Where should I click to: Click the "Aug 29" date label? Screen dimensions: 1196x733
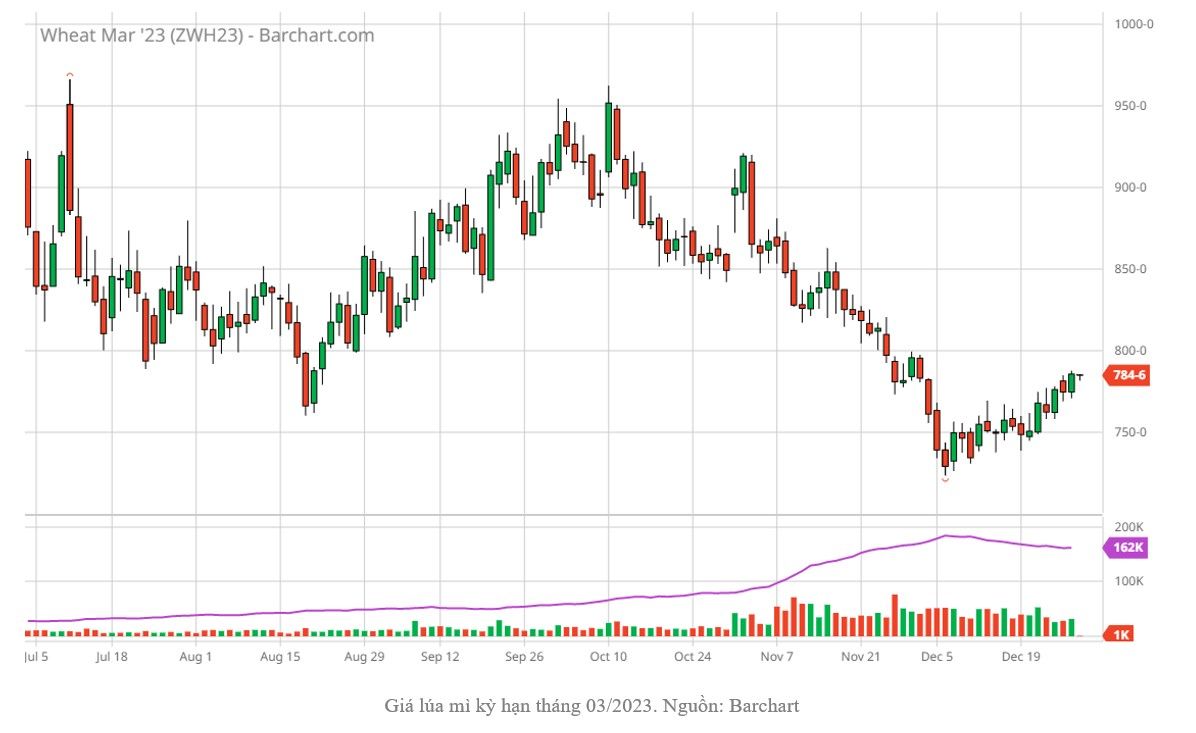point(365,657)
